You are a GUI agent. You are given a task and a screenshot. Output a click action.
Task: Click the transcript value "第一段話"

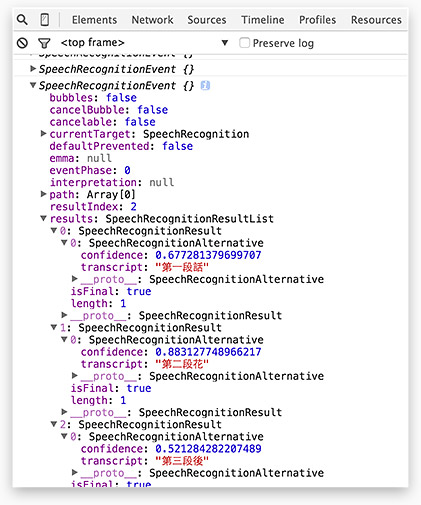[x=182, y=267]
